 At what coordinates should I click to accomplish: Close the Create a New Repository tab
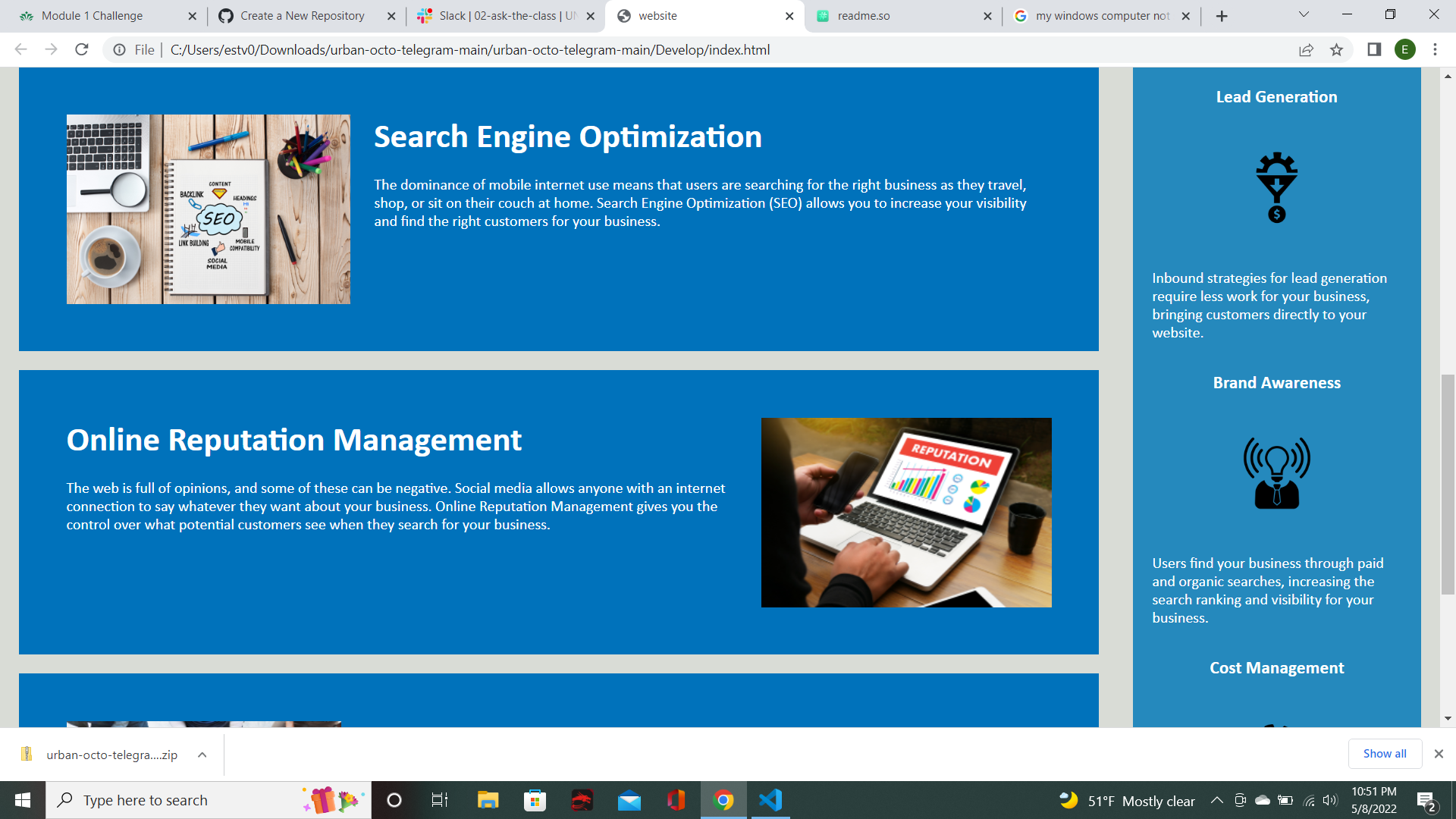point(391,16)
